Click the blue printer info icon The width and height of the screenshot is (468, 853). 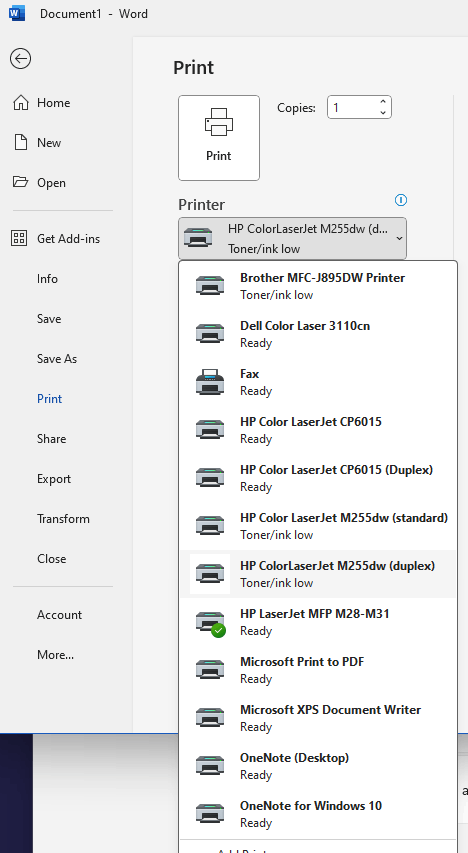[401, 200]
